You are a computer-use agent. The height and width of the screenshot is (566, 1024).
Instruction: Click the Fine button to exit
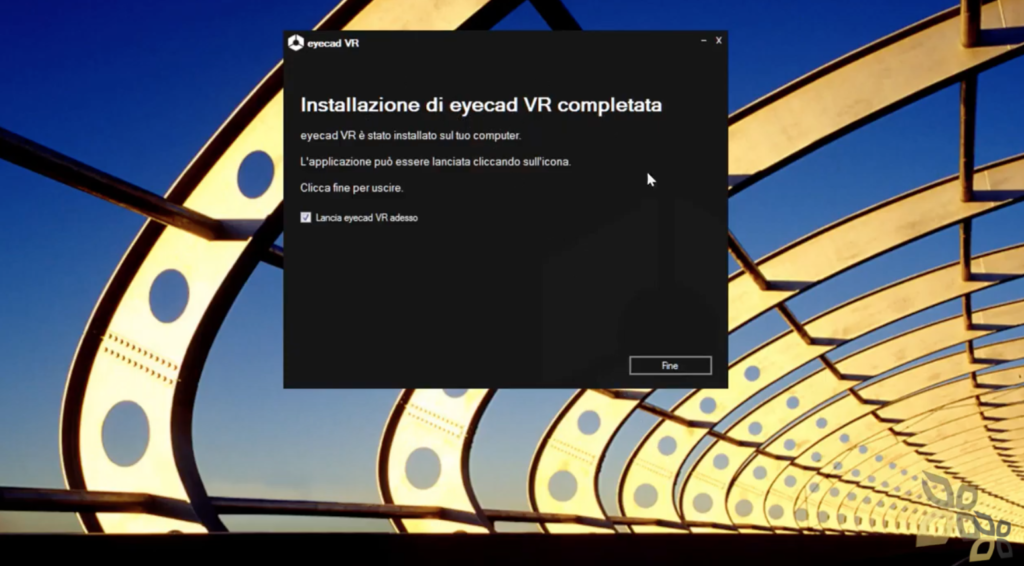tap(670, 366)
